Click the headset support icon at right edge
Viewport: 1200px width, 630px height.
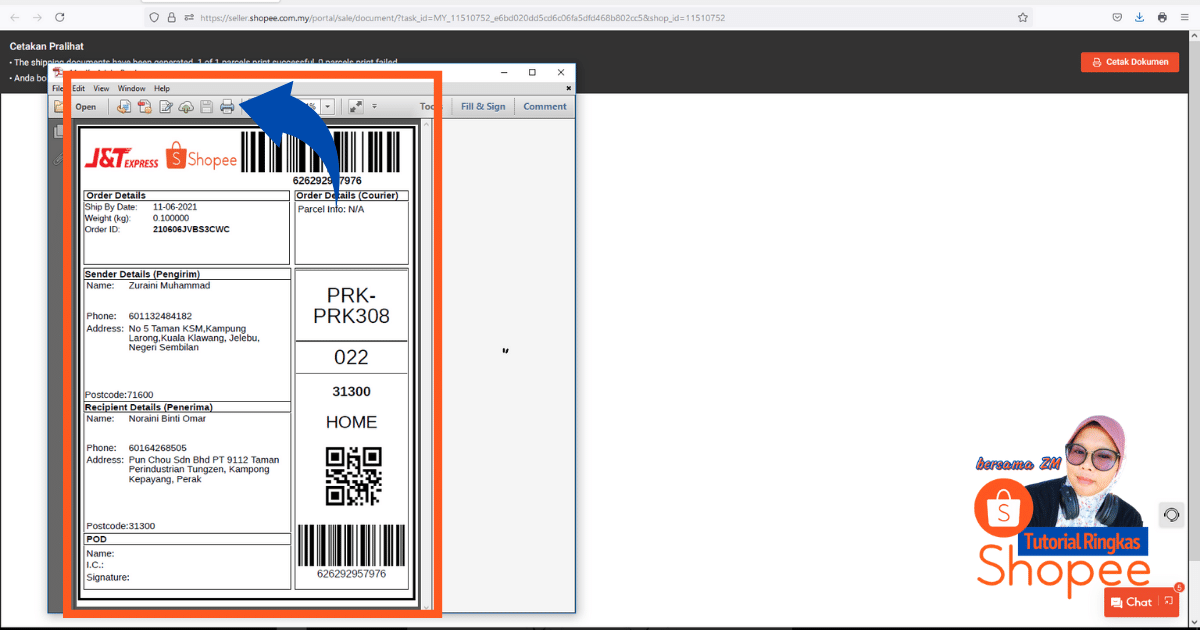(1171, 515)
